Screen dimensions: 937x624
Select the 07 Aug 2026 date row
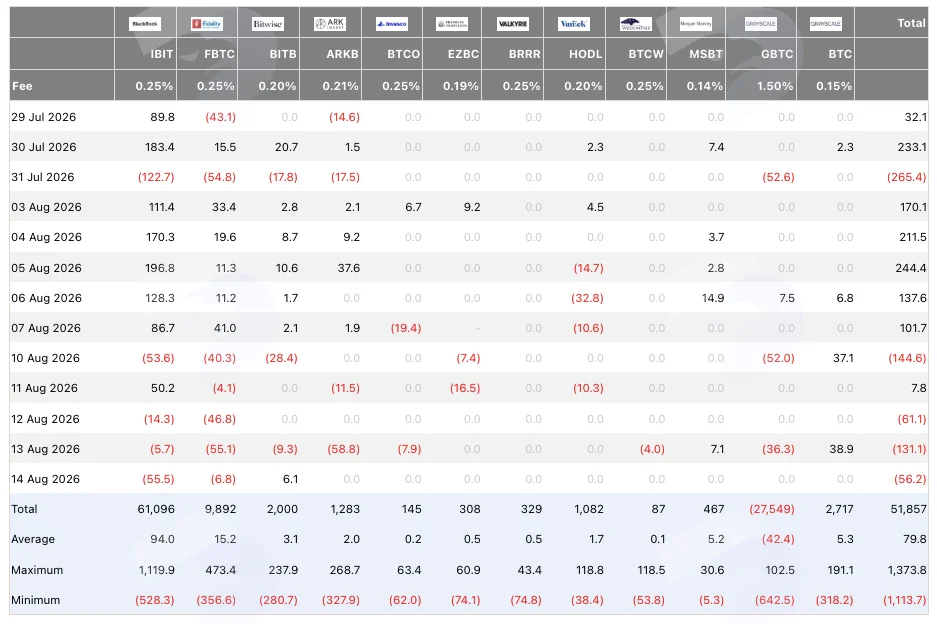pyautogui.click(x=468, y=328)
